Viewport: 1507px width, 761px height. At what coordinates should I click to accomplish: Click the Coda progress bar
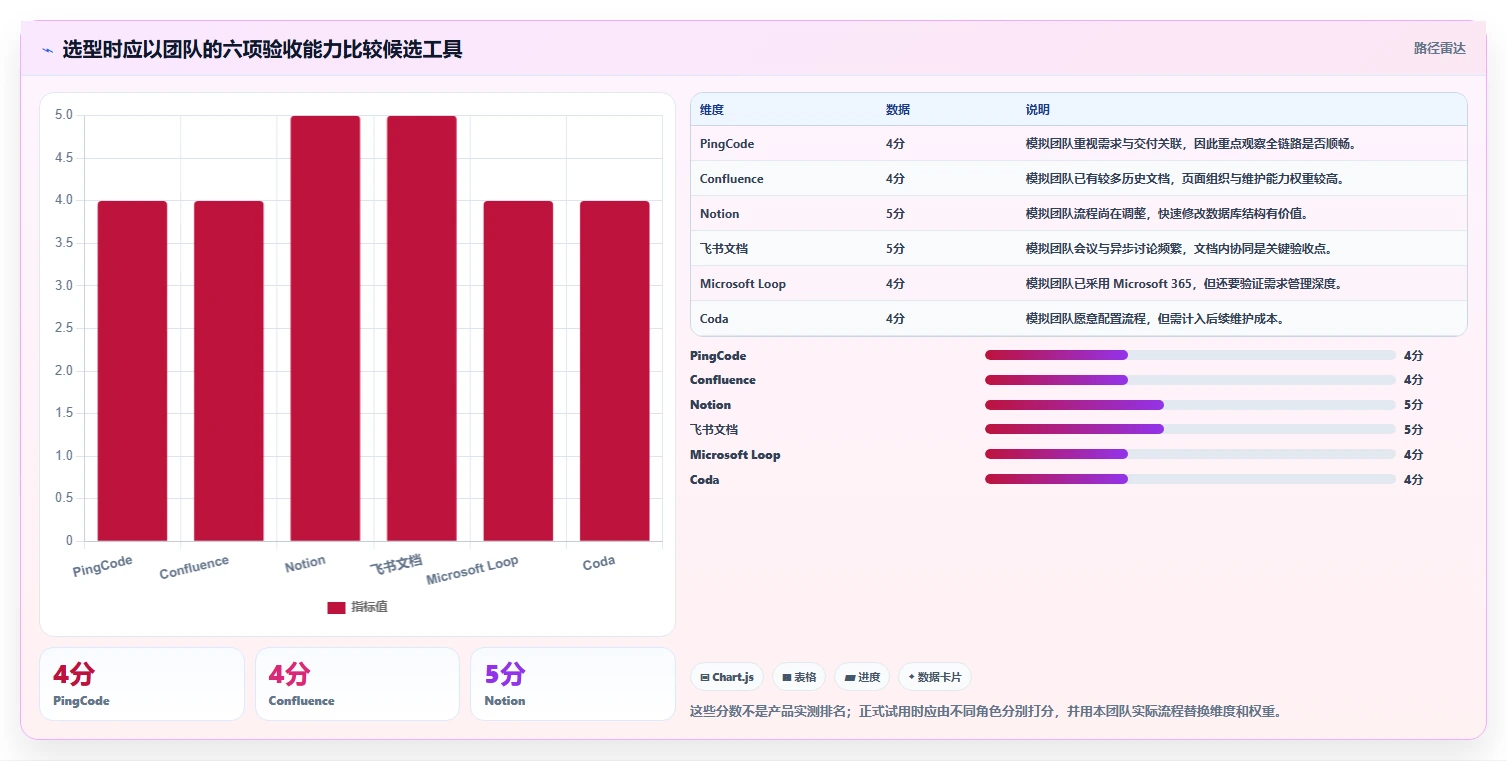[x=1190, y=479]
